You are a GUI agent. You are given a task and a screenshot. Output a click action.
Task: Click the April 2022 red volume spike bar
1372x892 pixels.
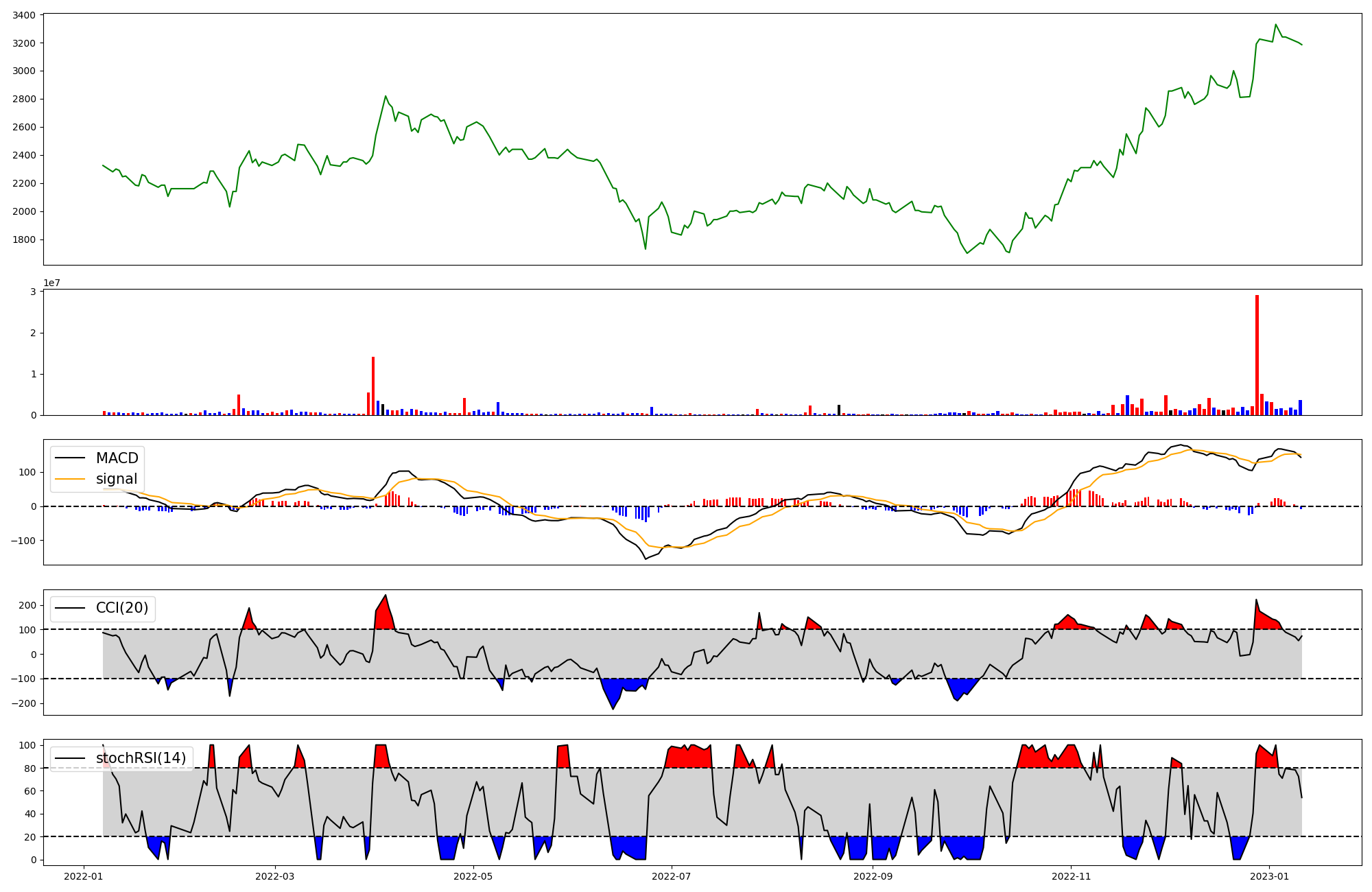coord(373,385)
